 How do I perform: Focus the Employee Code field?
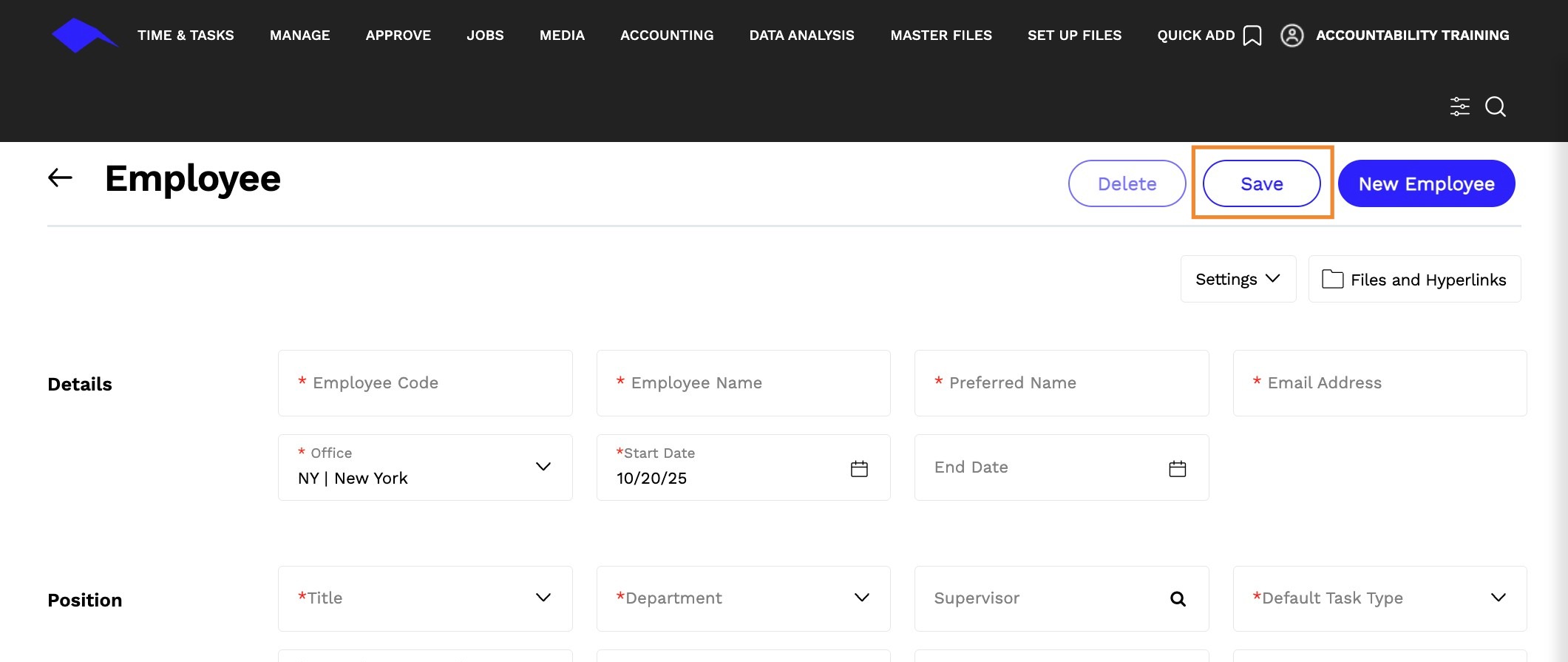pyautogui.click(x=425, y=383)
